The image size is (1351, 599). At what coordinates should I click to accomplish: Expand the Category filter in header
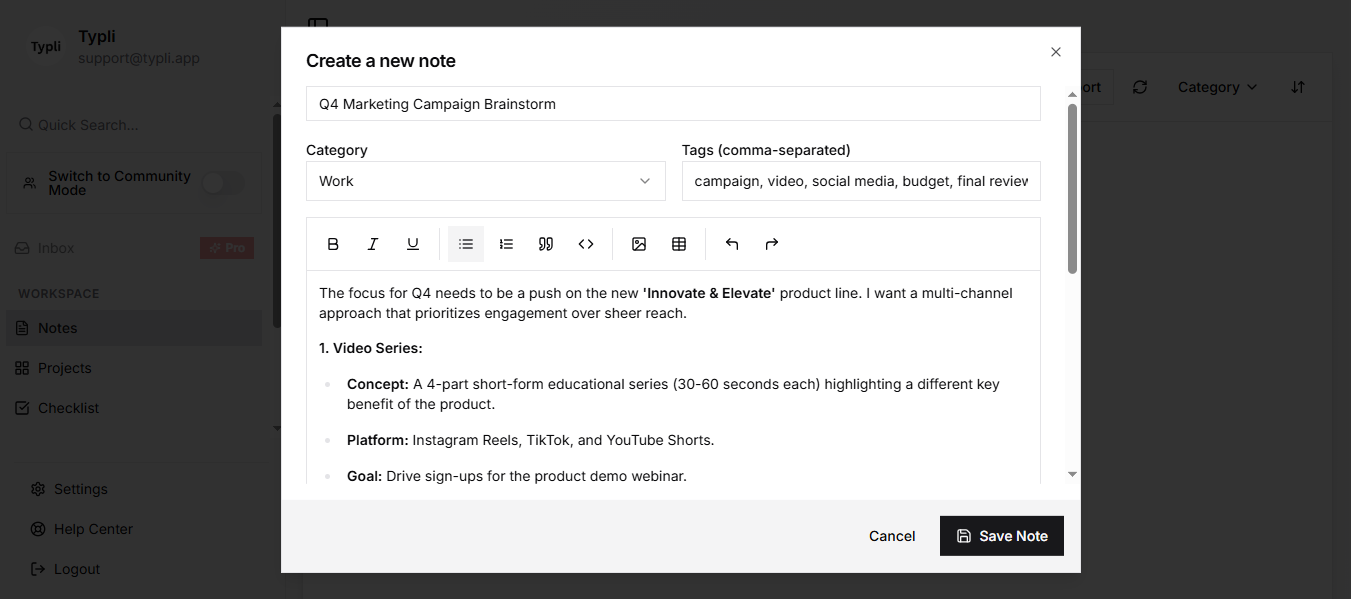pyautogui.click(x=1217, y=87)
